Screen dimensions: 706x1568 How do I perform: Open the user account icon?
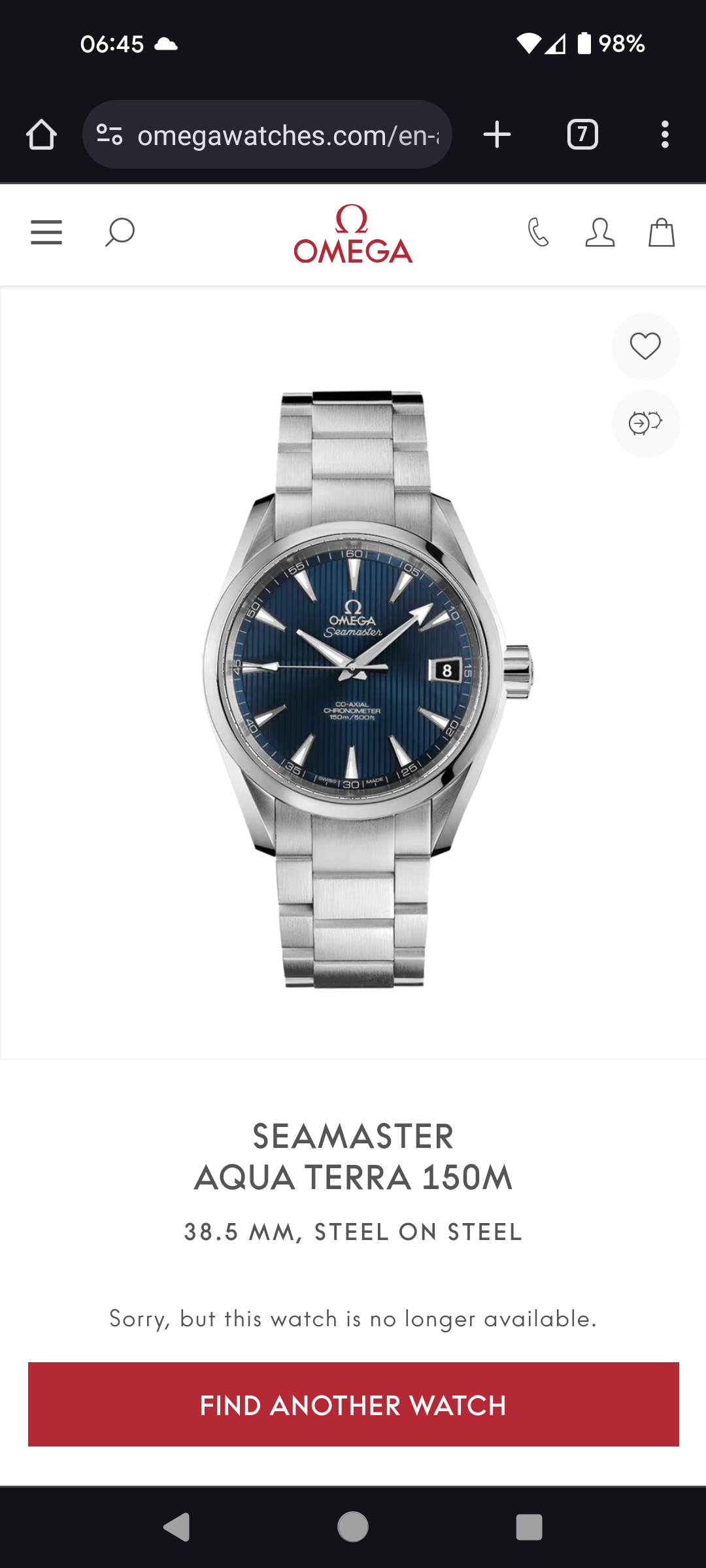coord(600,233)
